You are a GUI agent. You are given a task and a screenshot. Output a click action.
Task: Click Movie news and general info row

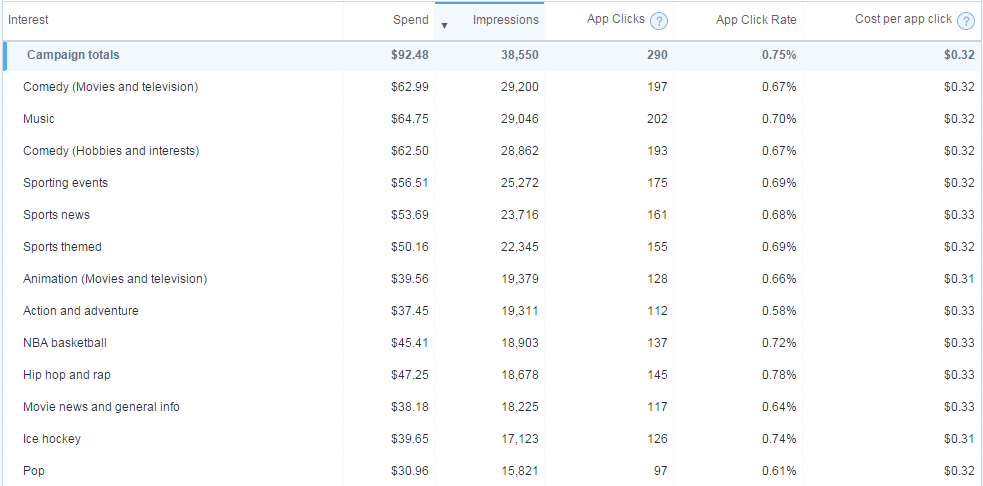click(101, 407)
